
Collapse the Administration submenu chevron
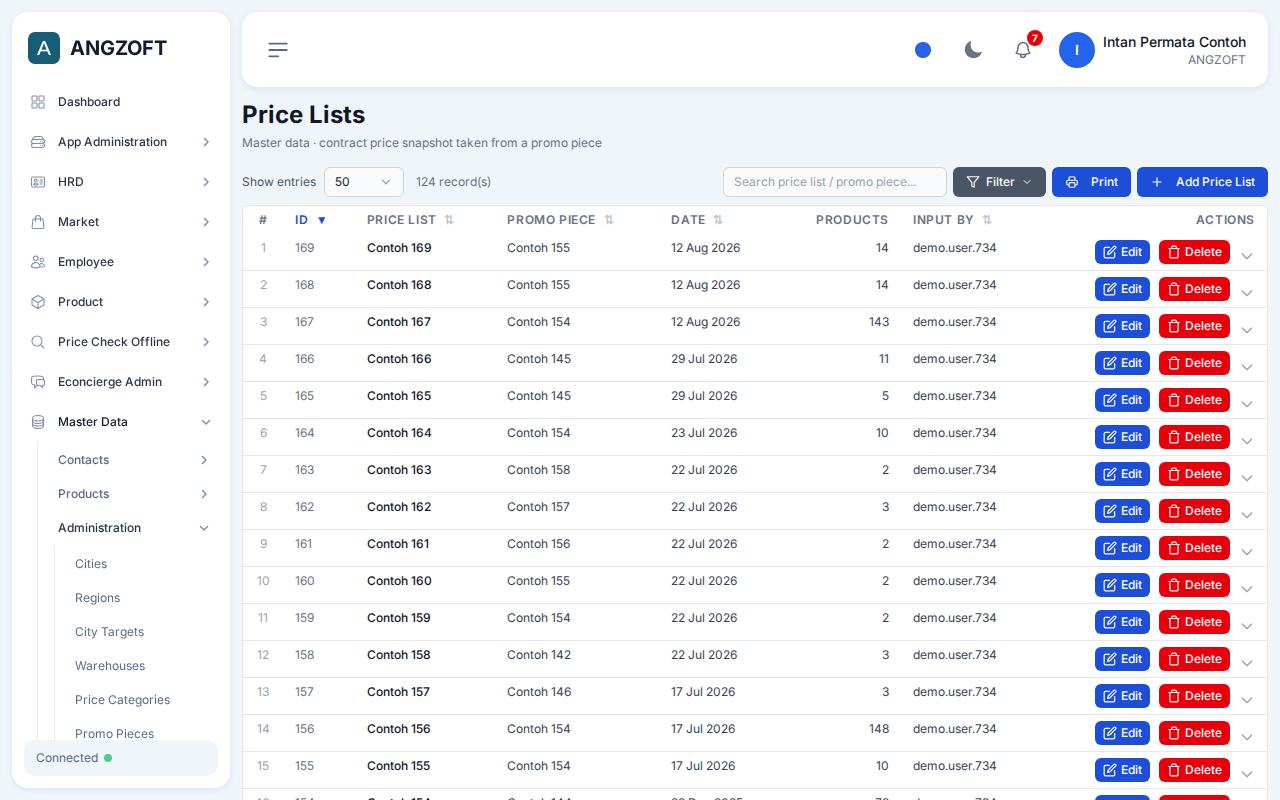204,528
